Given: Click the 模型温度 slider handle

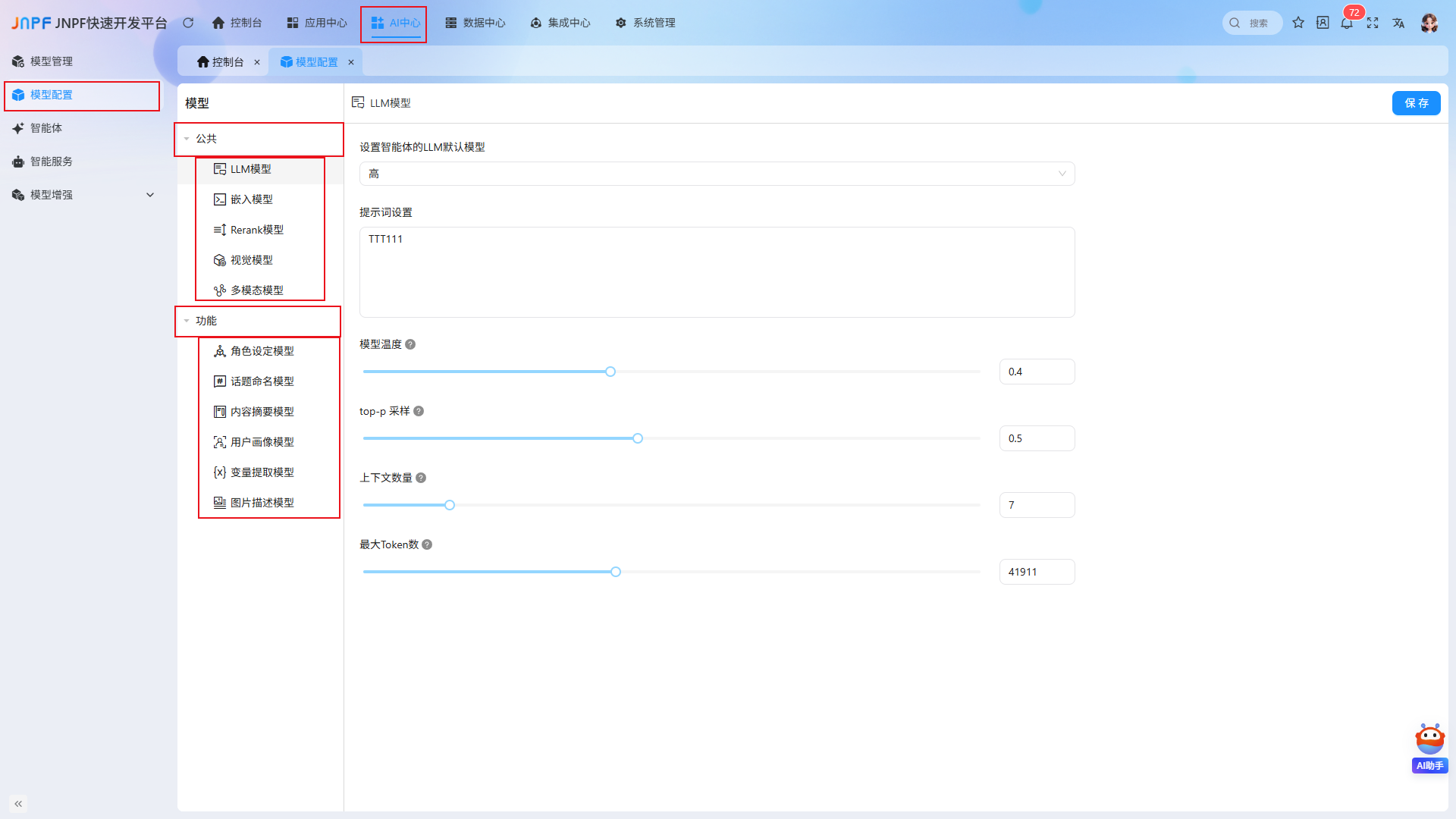Looking at the screenshot, I should [610, 372].
